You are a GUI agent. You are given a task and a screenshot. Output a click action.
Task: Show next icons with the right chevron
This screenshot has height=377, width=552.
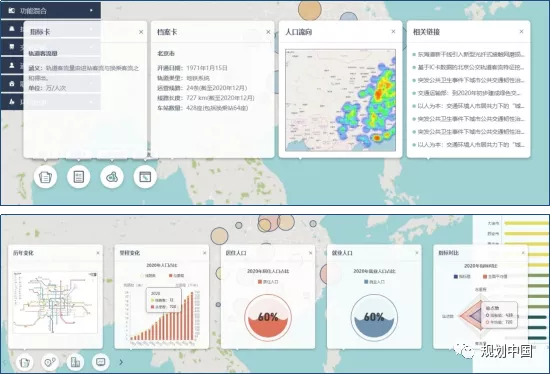[x=121, y=362]
